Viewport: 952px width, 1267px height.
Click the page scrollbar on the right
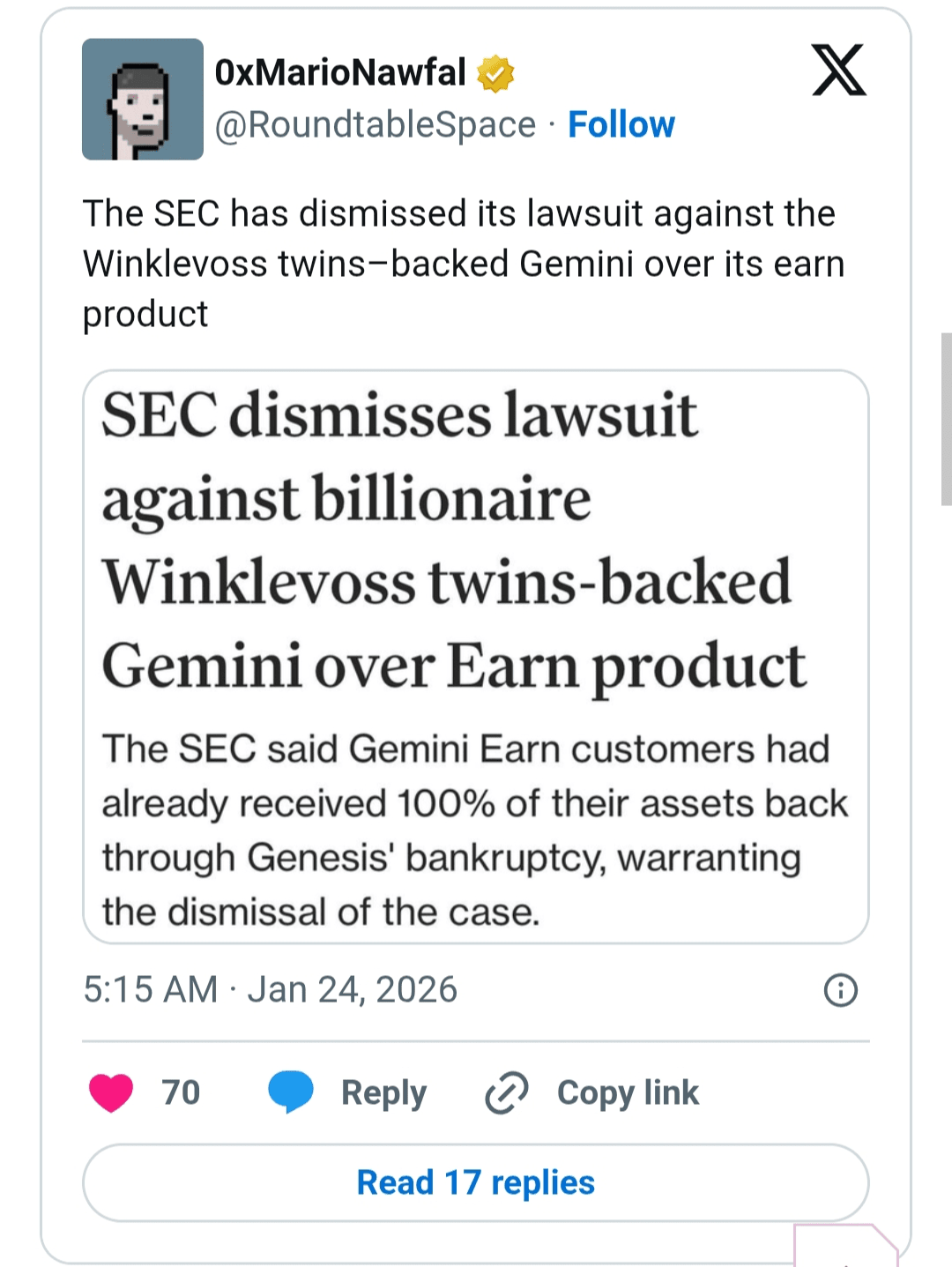coord(946,419)
